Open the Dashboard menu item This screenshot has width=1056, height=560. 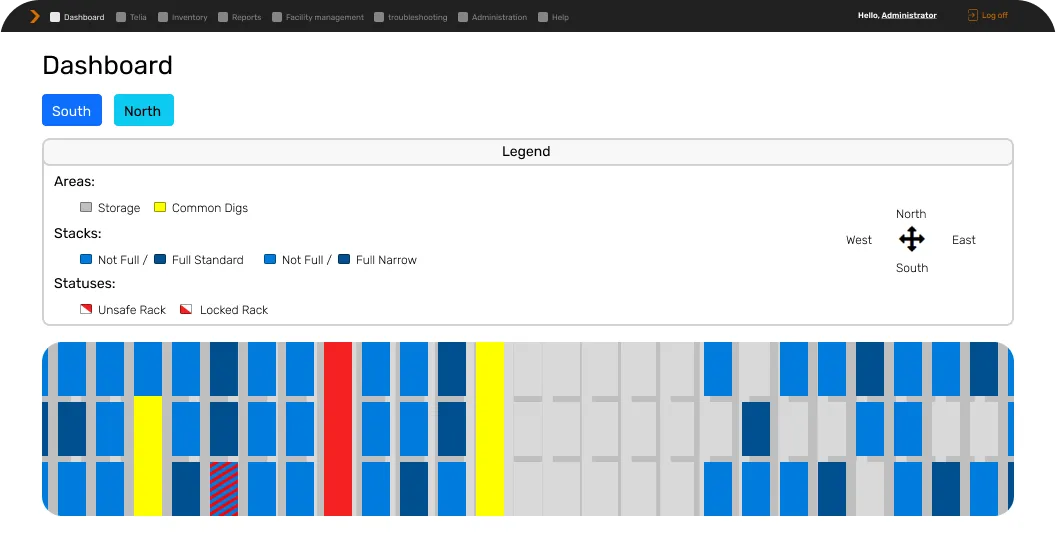[83, 17]
